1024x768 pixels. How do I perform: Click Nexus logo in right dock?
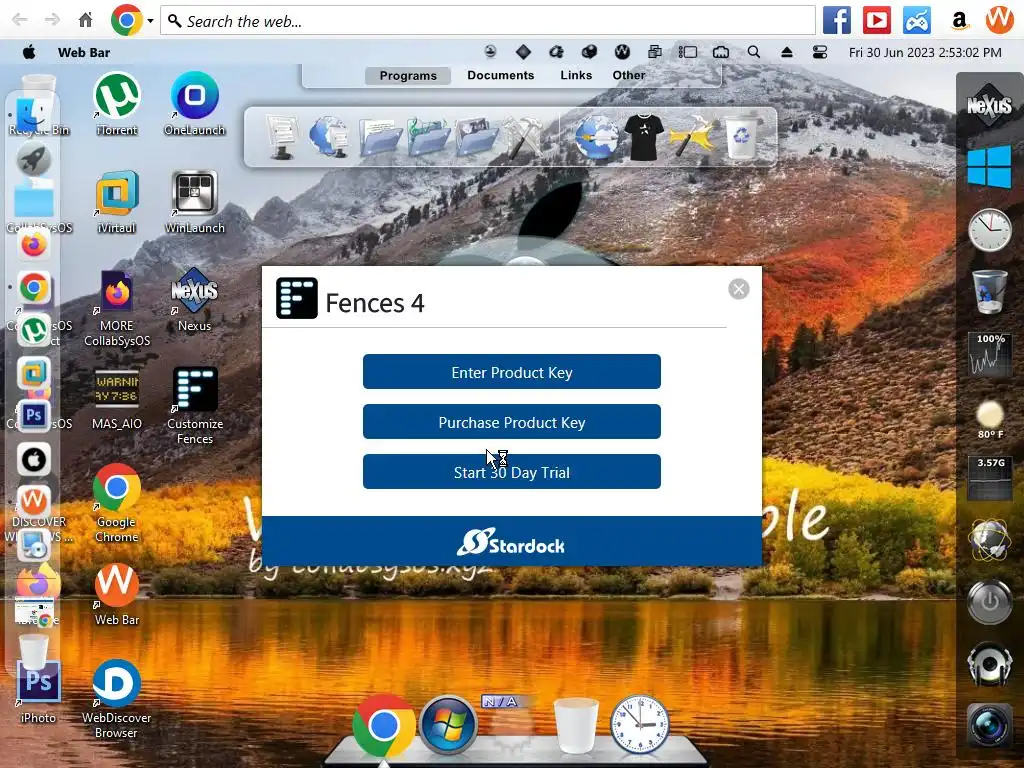(989, 104)
